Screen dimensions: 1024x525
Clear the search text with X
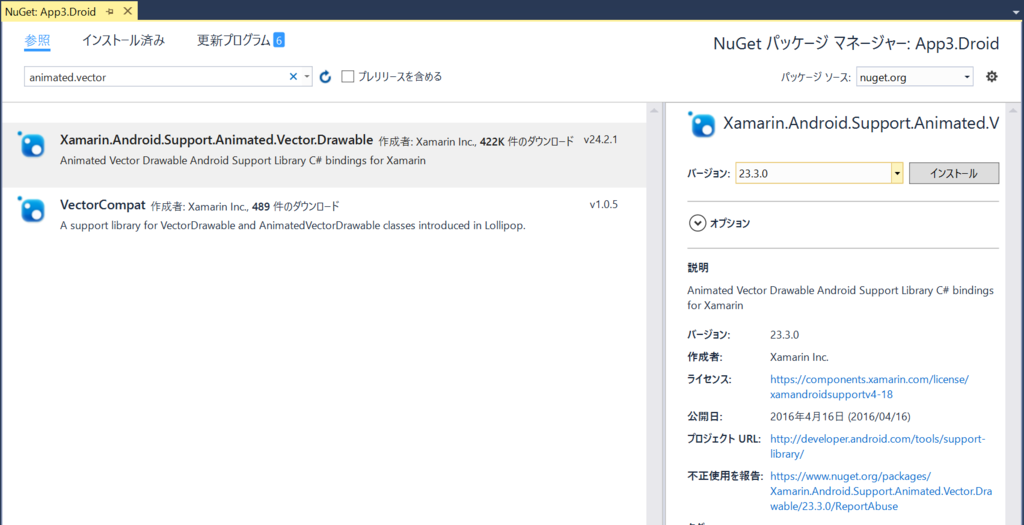pos(293,76)
